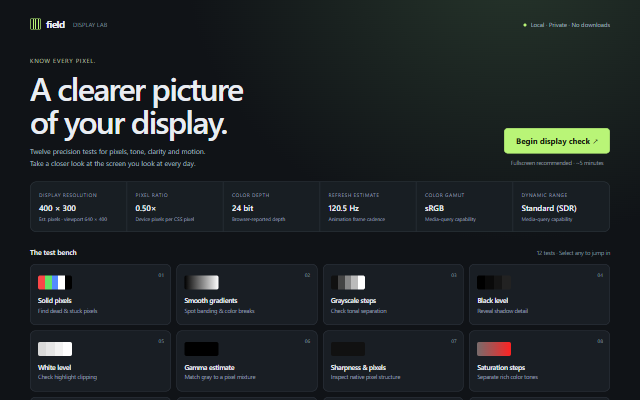This screenshot has width=640, height=400.
Task: Click the Color Depth 24 bit value
Action: [242, 208]
